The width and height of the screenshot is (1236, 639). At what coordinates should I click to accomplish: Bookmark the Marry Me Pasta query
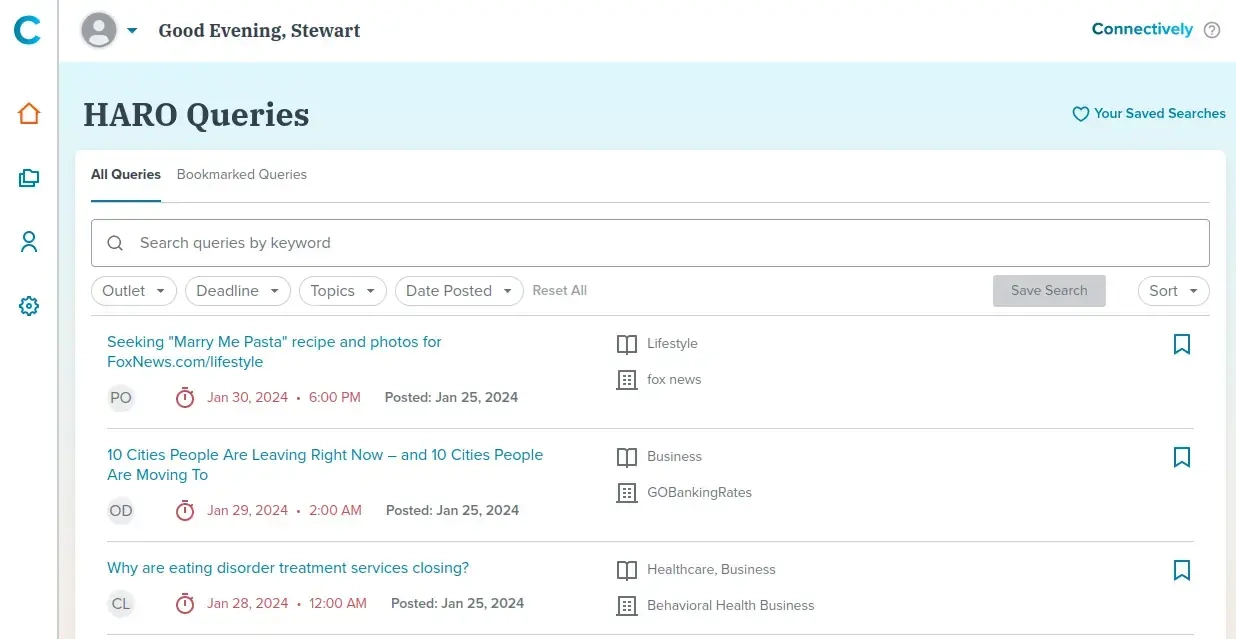pos(1181,344)
